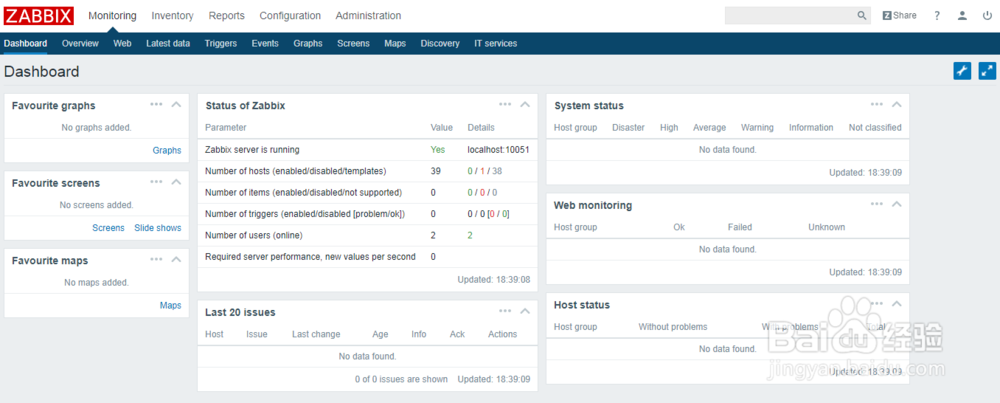Click the dashboard configure wrench button
Screen dimensions: 1000x403
[x=962, y=71]
